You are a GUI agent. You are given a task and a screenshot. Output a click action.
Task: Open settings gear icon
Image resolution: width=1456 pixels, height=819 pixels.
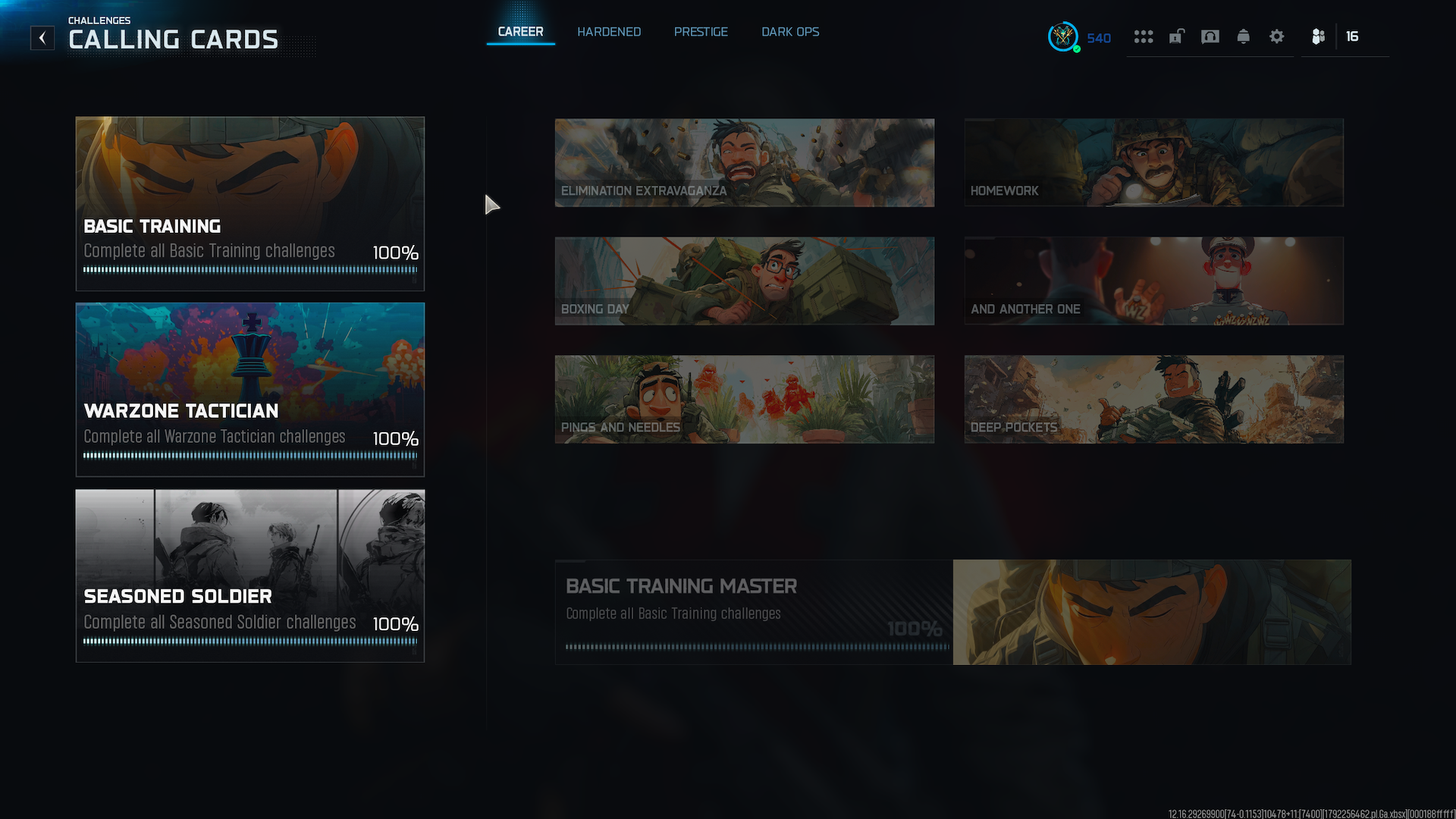pos(1277,36)
